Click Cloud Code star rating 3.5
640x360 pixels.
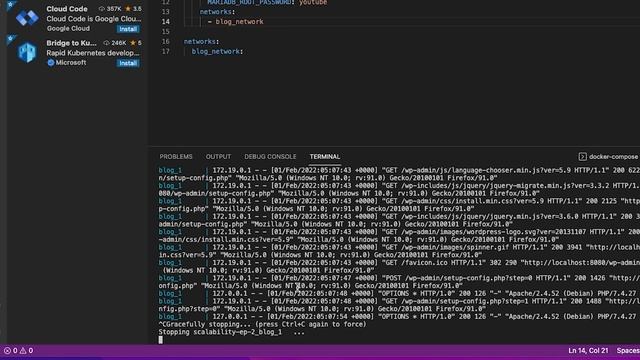(133, 9)
